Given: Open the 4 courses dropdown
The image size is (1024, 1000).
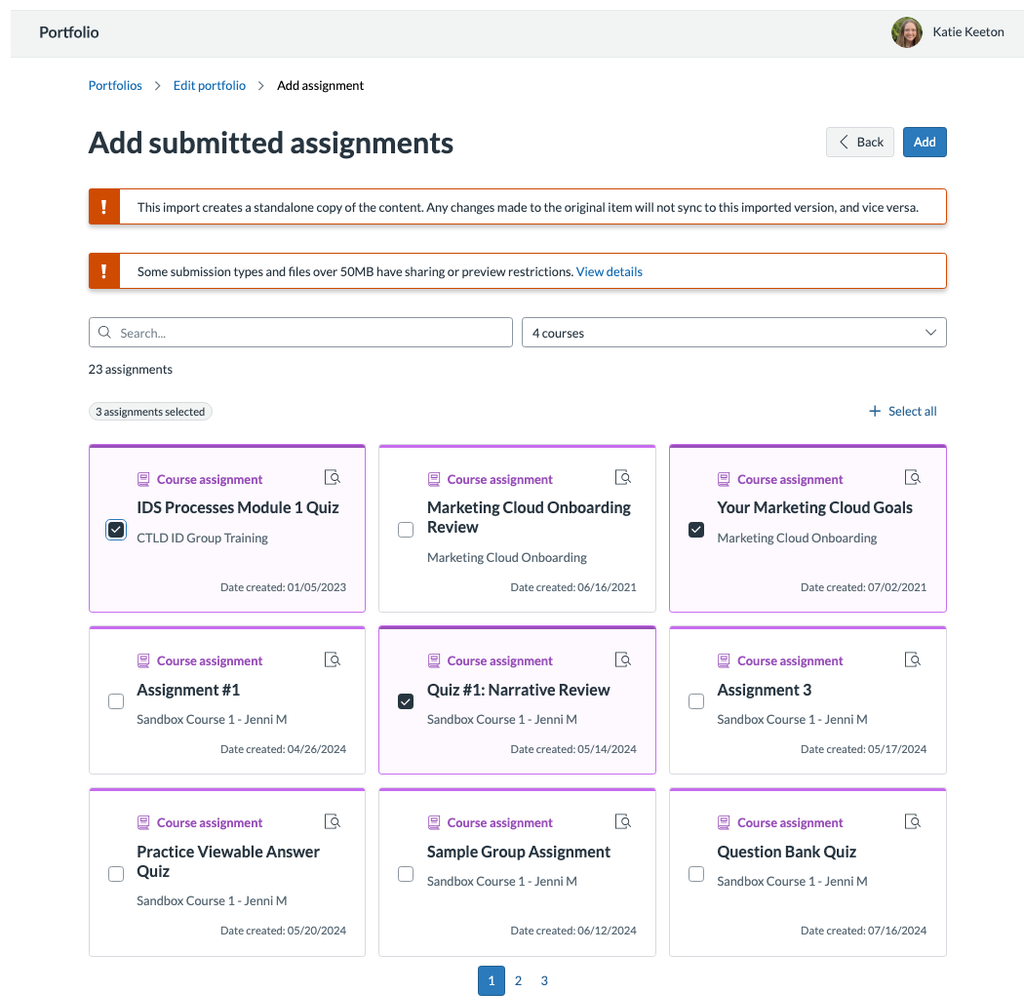Looking at the screenshot, I should (734, 332).
